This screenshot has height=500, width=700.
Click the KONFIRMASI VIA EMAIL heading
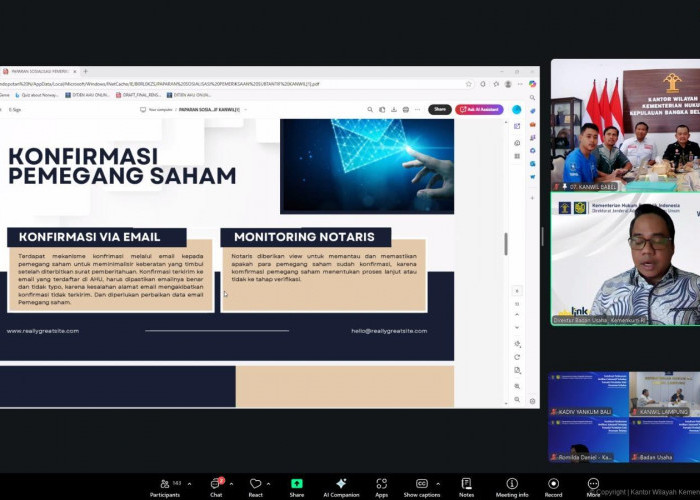coord(89,237)
